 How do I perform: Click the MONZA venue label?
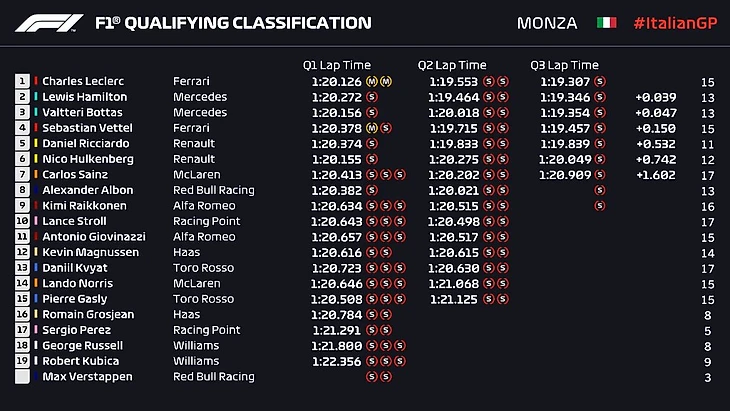tap(548, 23)
